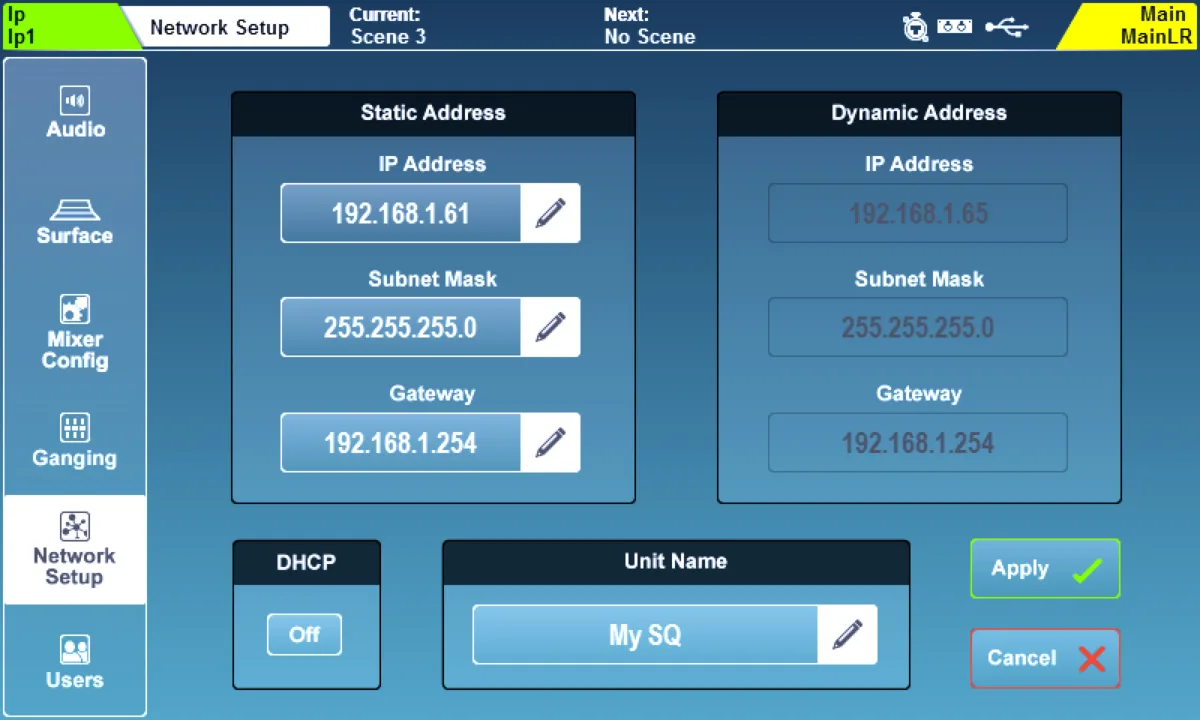Image resolution: width=1200 pixels, height=720 pixels.
Task: Click the dynamic IP Address 192.168.1.65
Action: click(918, 213)
